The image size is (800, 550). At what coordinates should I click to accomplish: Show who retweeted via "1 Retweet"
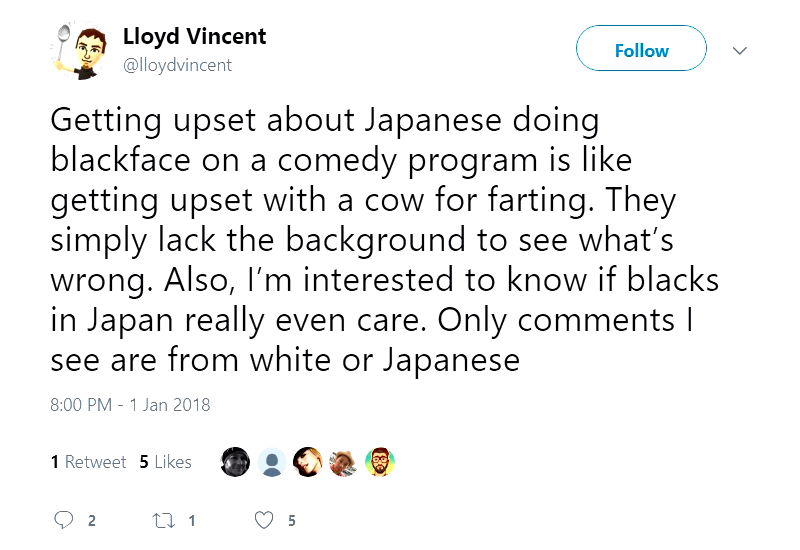click(x=88, y=461)
